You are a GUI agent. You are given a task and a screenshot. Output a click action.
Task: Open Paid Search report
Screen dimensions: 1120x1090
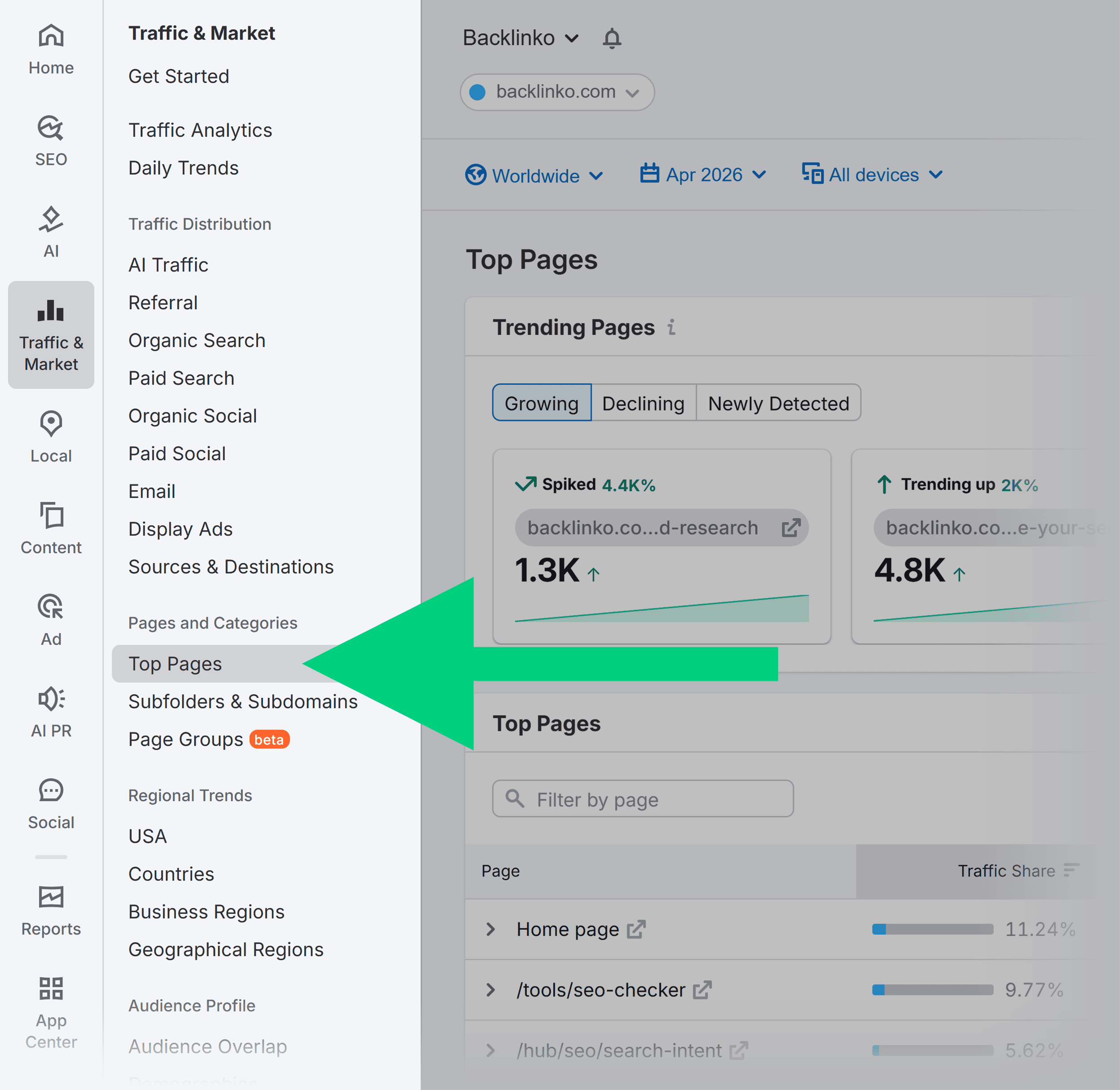(x=181, y=378)
